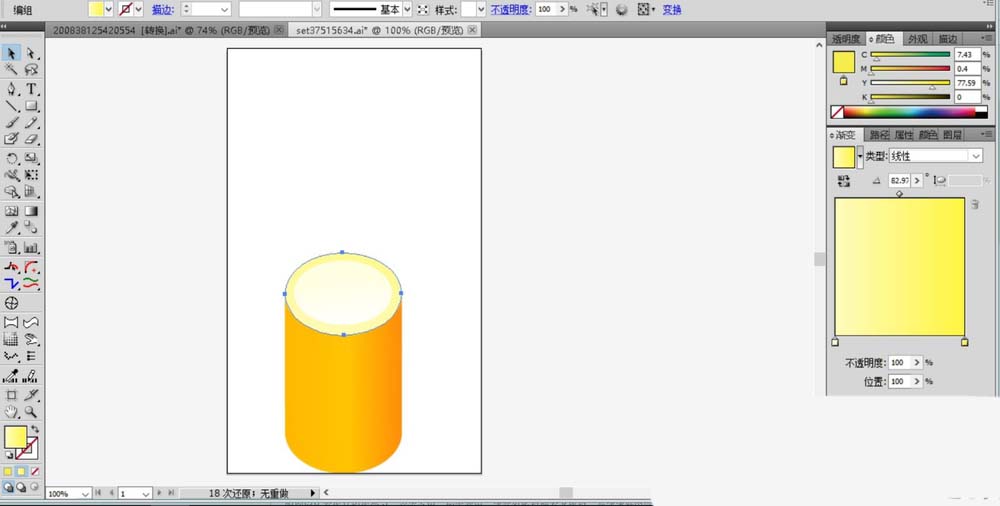The image size is (1000, 506).
Task: Open the zoom level dropdown at 100%
Action: tap(84, 494)
